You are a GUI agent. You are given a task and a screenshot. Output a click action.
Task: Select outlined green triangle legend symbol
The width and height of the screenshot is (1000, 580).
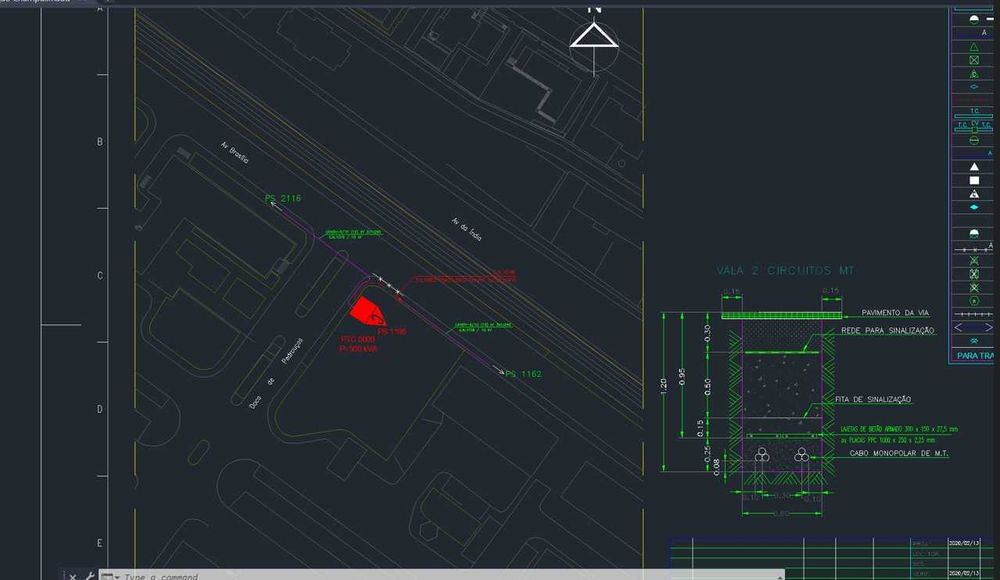974,47
